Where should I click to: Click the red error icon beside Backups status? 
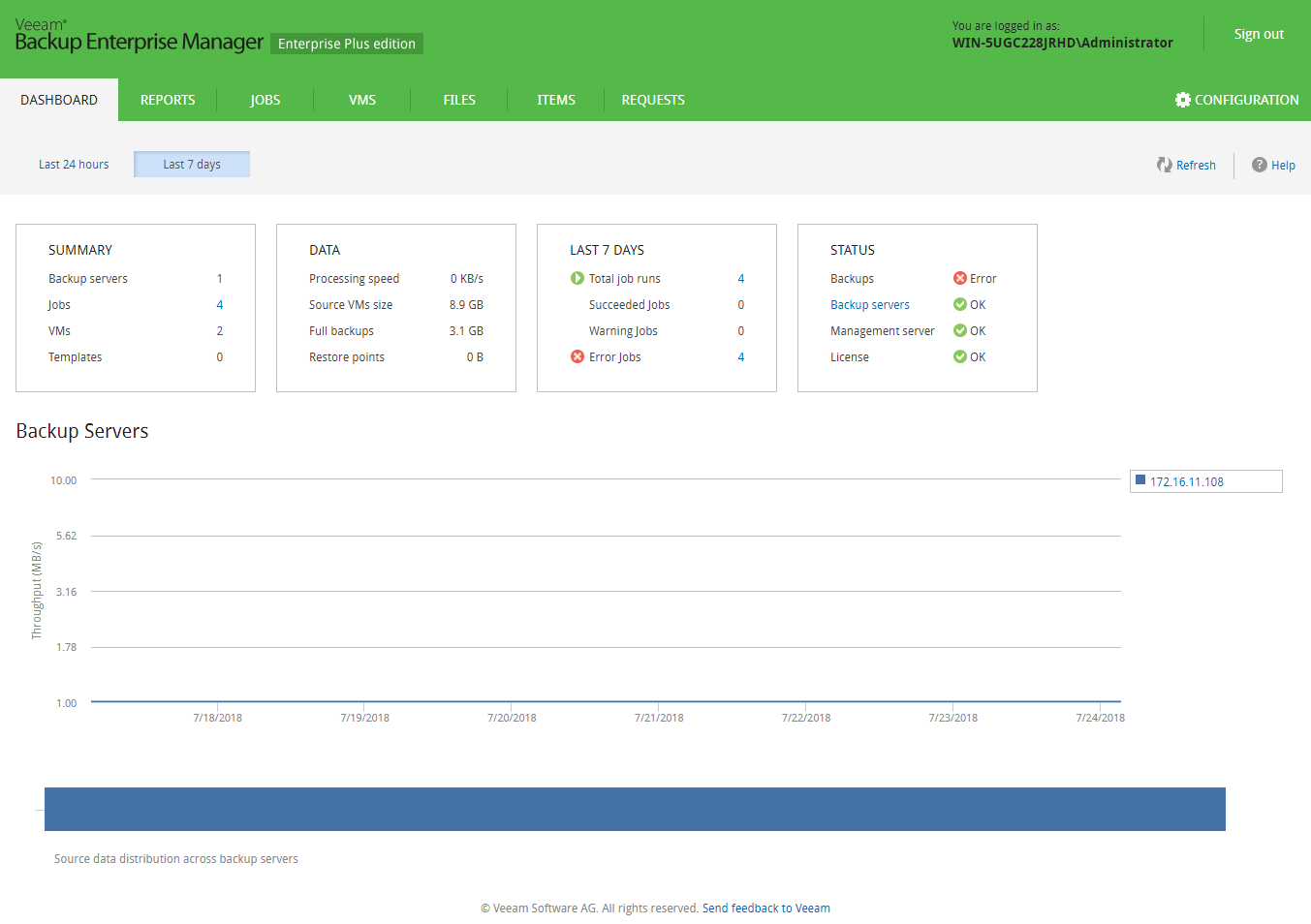[959, 278]
